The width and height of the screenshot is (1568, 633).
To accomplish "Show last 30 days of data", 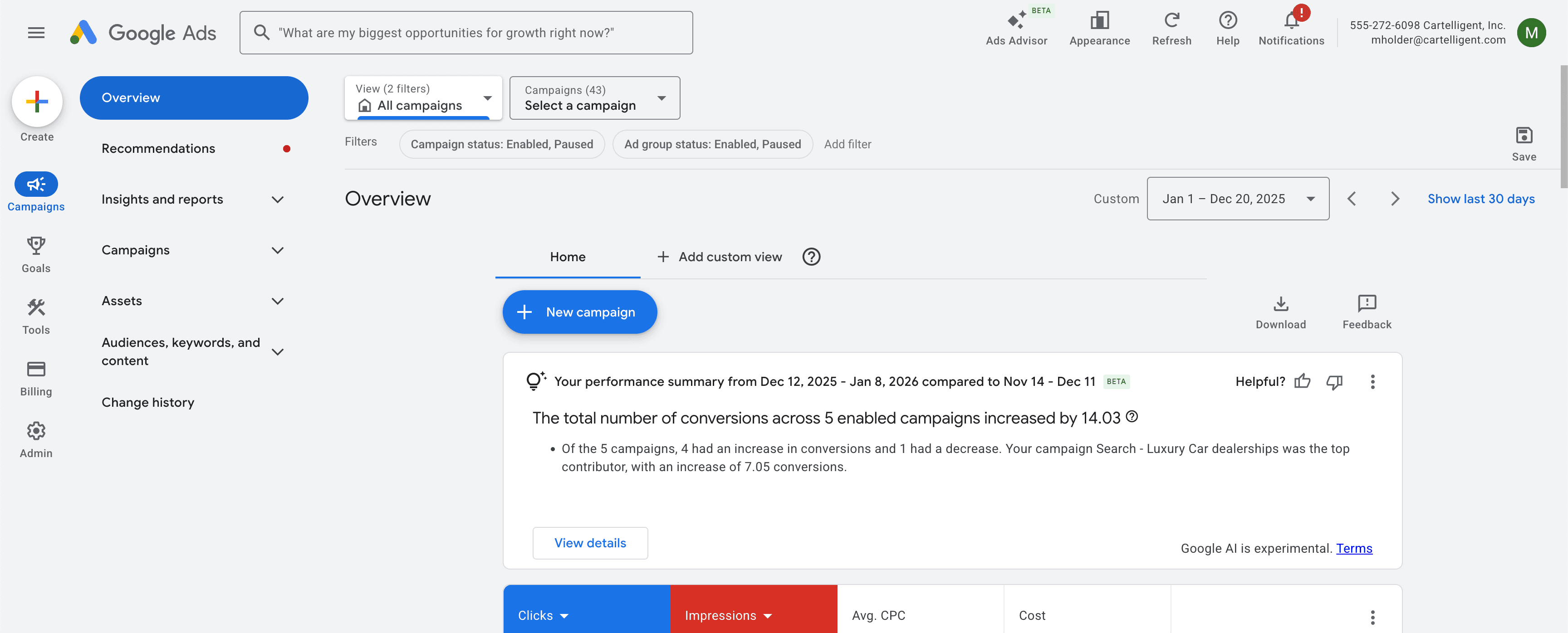I will click(1481, 198).
